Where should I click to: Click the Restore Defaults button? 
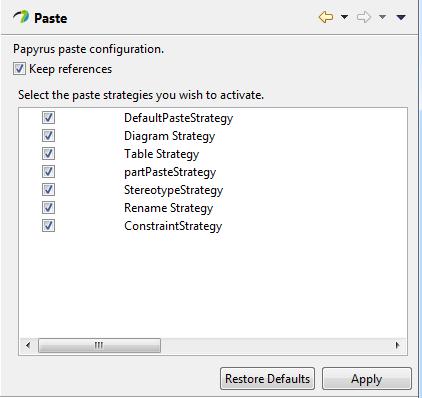tap(267, 379)
